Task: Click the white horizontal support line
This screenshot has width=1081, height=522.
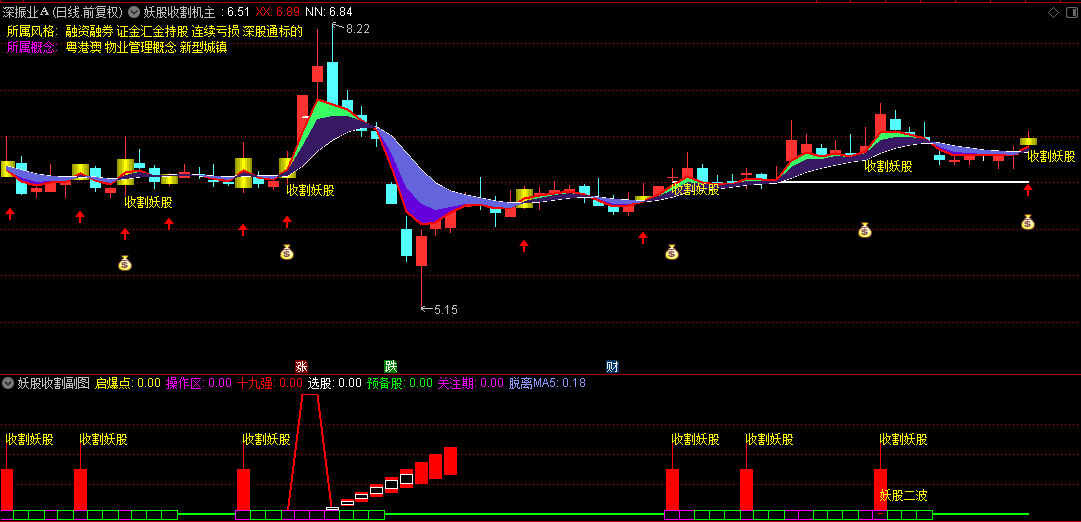Action: (903, 182)
